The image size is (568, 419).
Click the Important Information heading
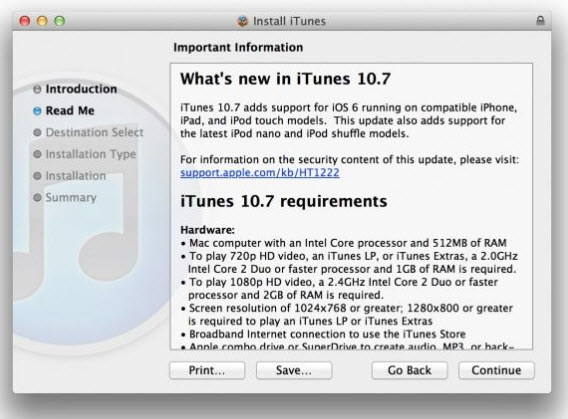[238, 47]
